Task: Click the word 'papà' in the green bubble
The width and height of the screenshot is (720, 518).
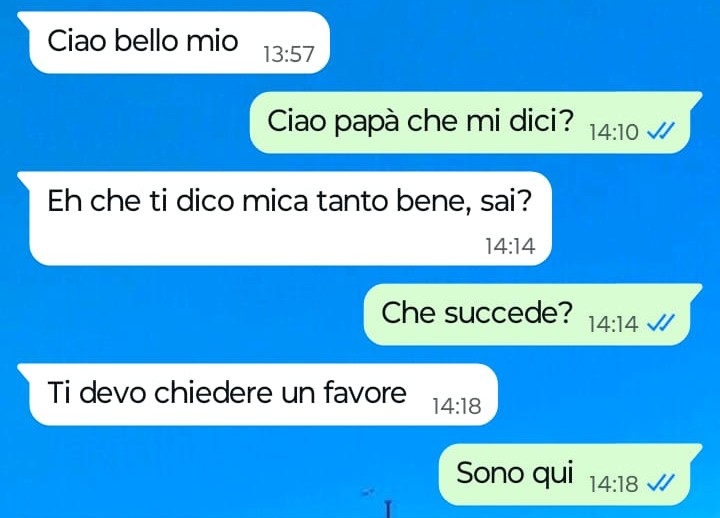Action: click(366, 123)
